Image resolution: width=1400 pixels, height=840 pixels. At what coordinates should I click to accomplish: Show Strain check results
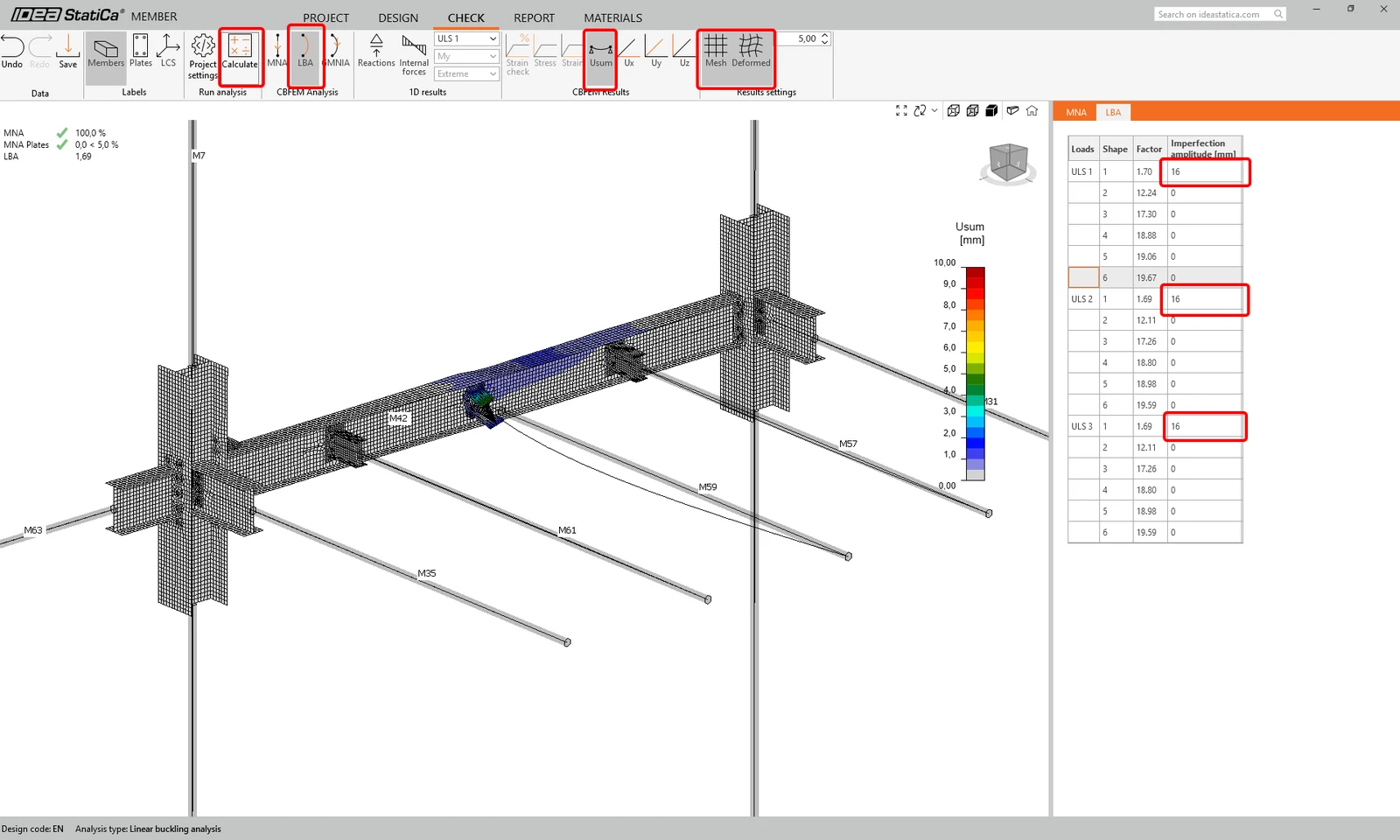click(x=517, y=55)
